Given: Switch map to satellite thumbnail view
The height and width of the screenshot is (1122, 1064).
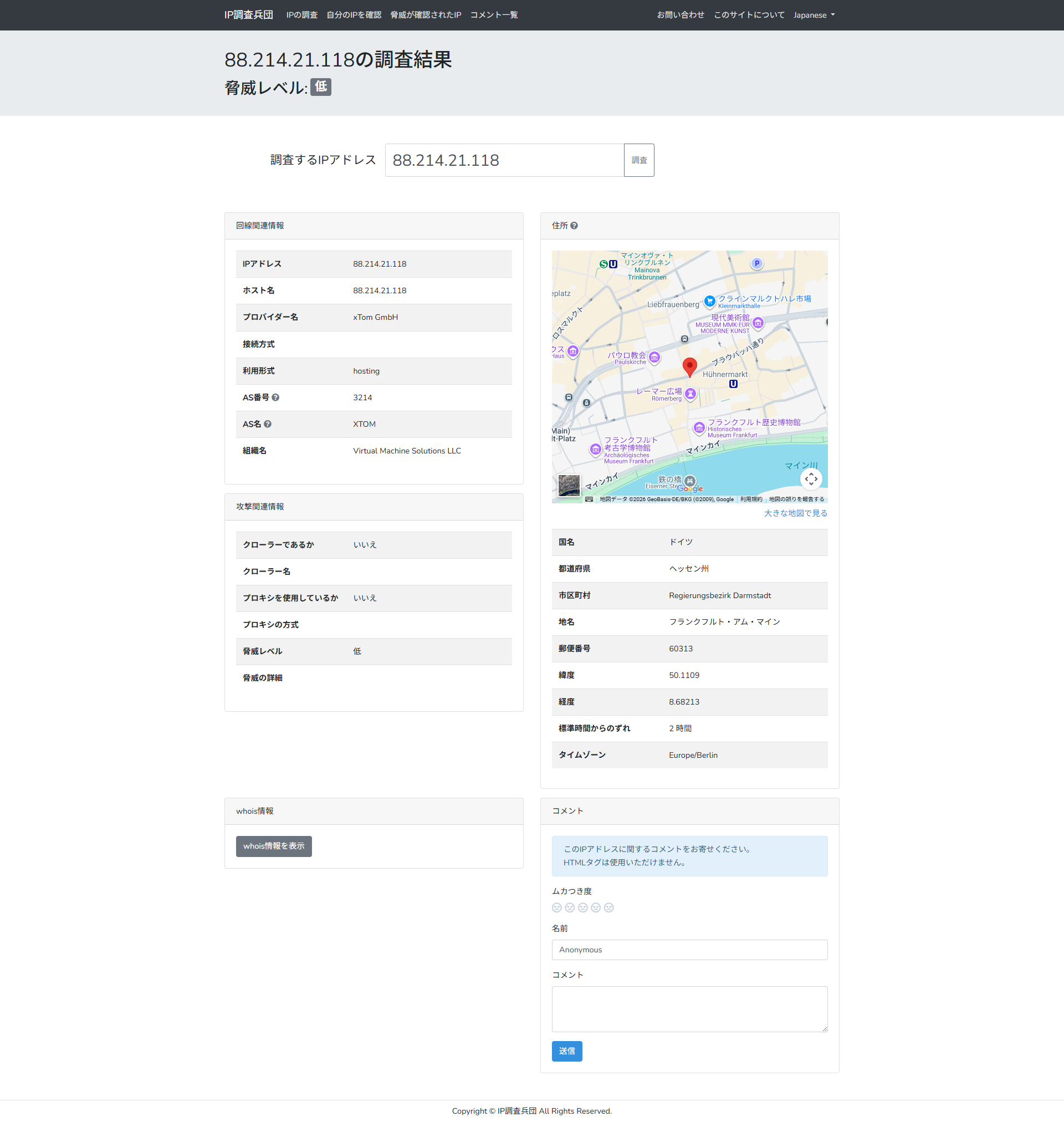Looking at the screenshot, I should [x=569, y=486].
